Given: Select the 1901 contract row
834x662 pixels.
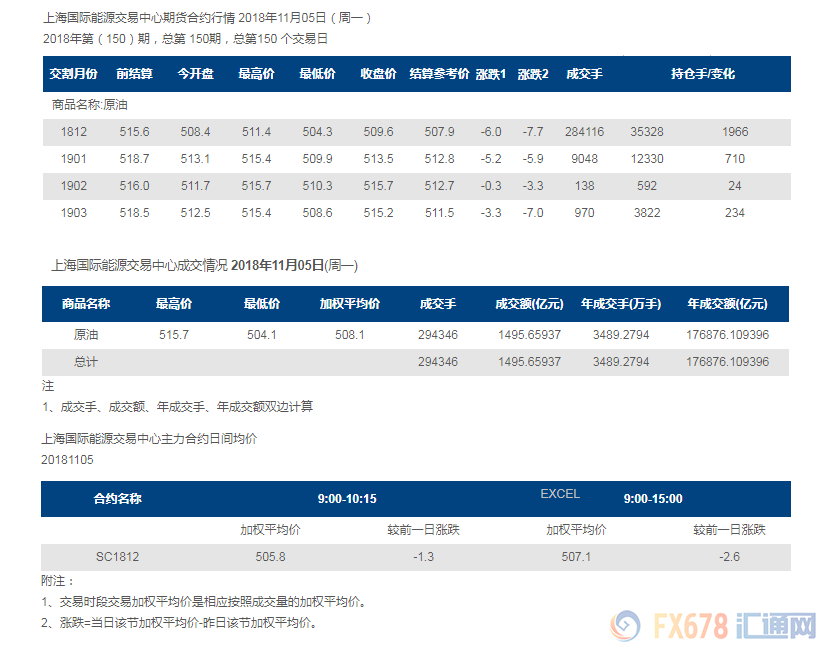Looking at the screenshot, I should click(x=74, y=159).
